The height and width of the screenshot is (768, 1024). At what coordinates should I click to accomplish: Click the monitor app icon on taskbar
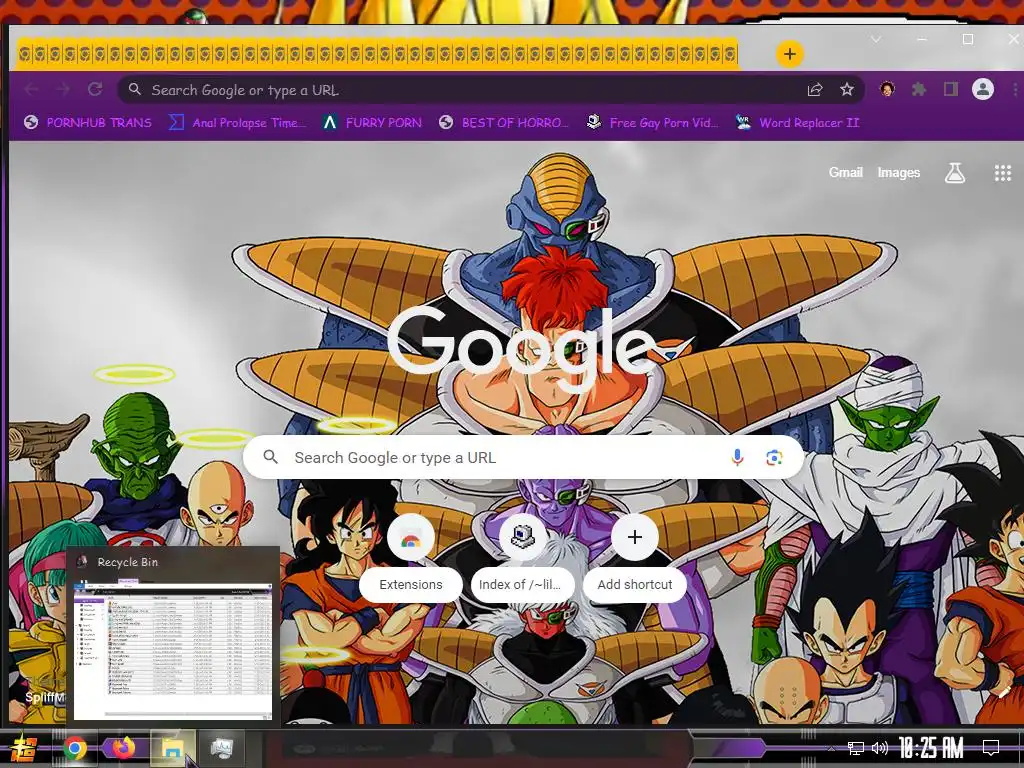pos(222,748)
